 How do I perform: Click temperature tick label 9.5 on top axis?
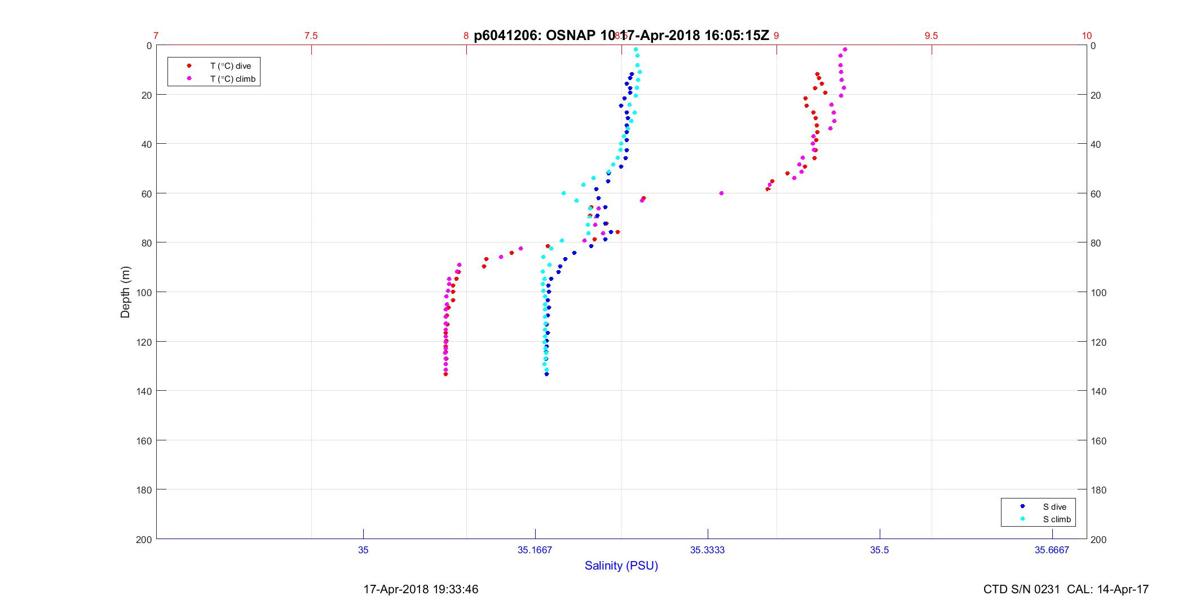tap(931, 35)
